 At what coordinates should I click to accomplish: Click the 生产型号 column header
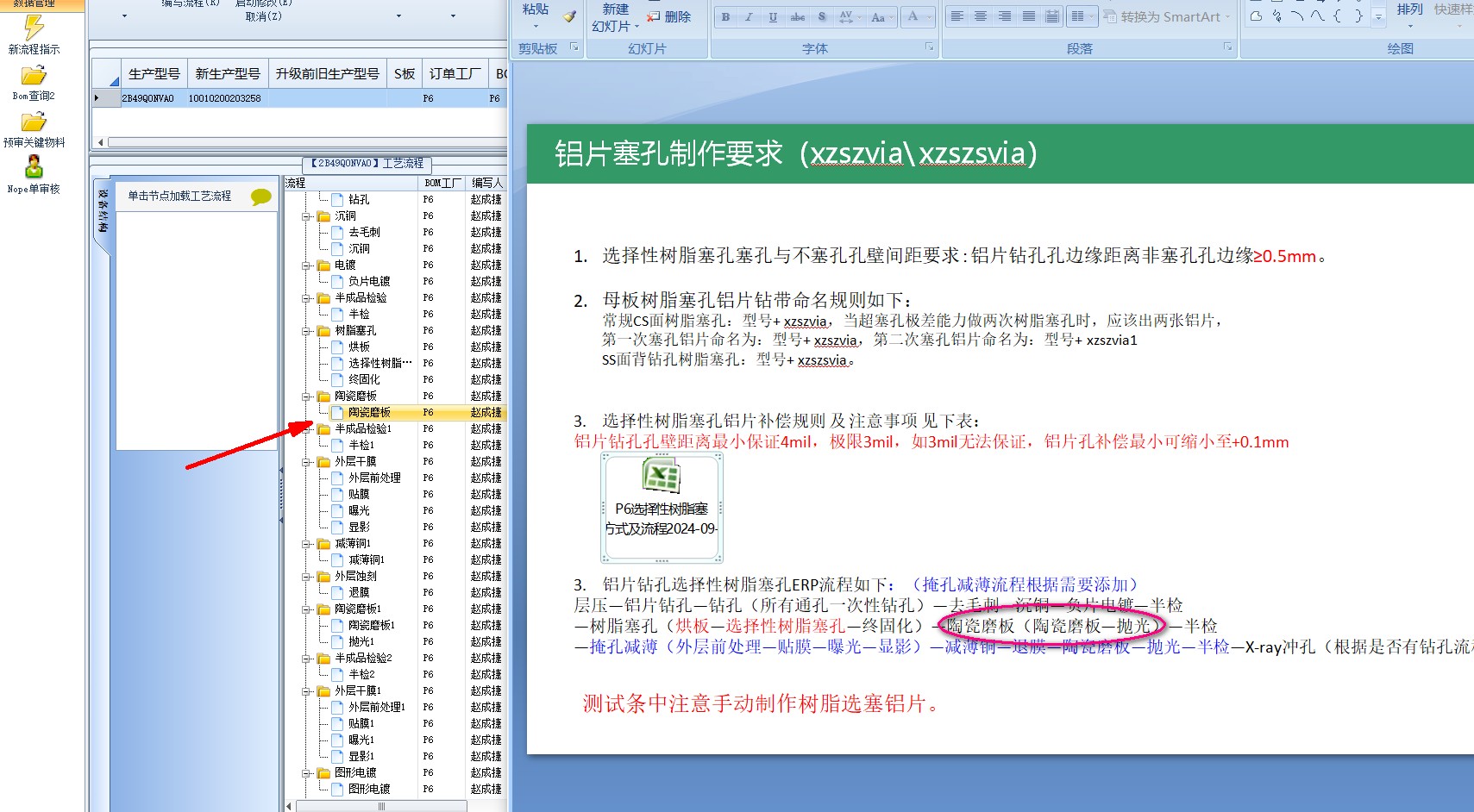pos(154,73)
